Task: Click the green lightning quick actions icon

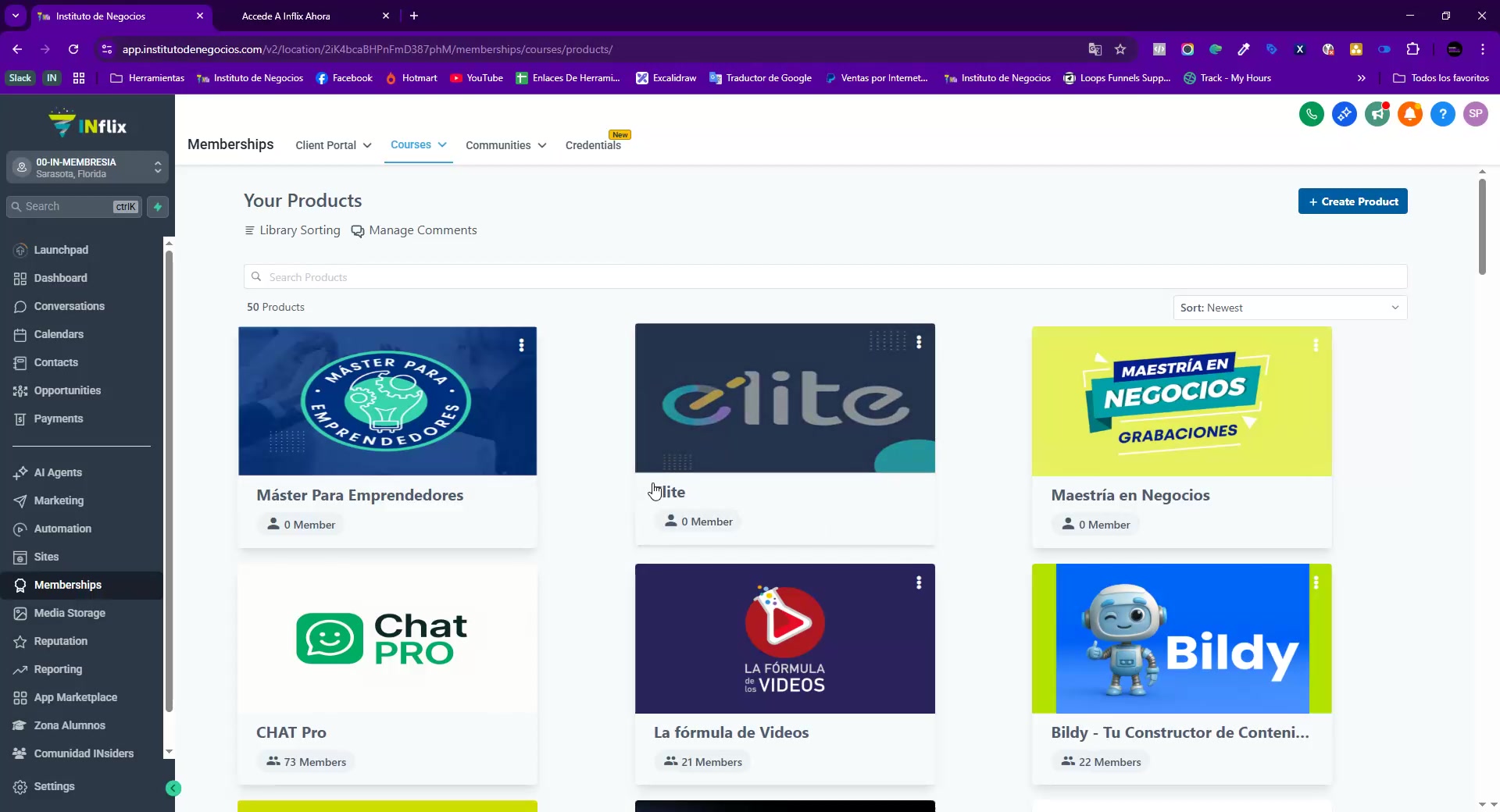Action: [x=158, y=207]
